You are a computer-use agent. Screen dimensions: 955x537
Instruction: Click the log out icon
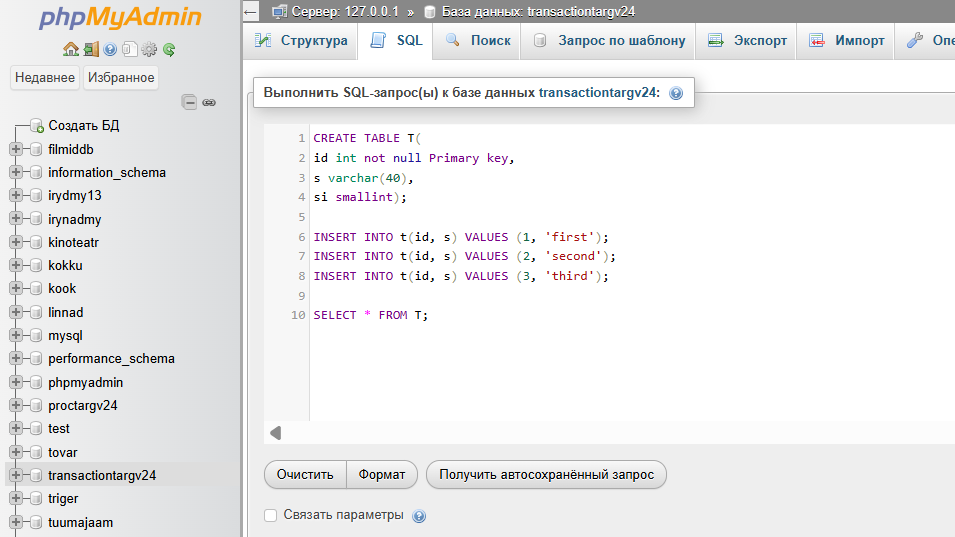pos(91,49)
